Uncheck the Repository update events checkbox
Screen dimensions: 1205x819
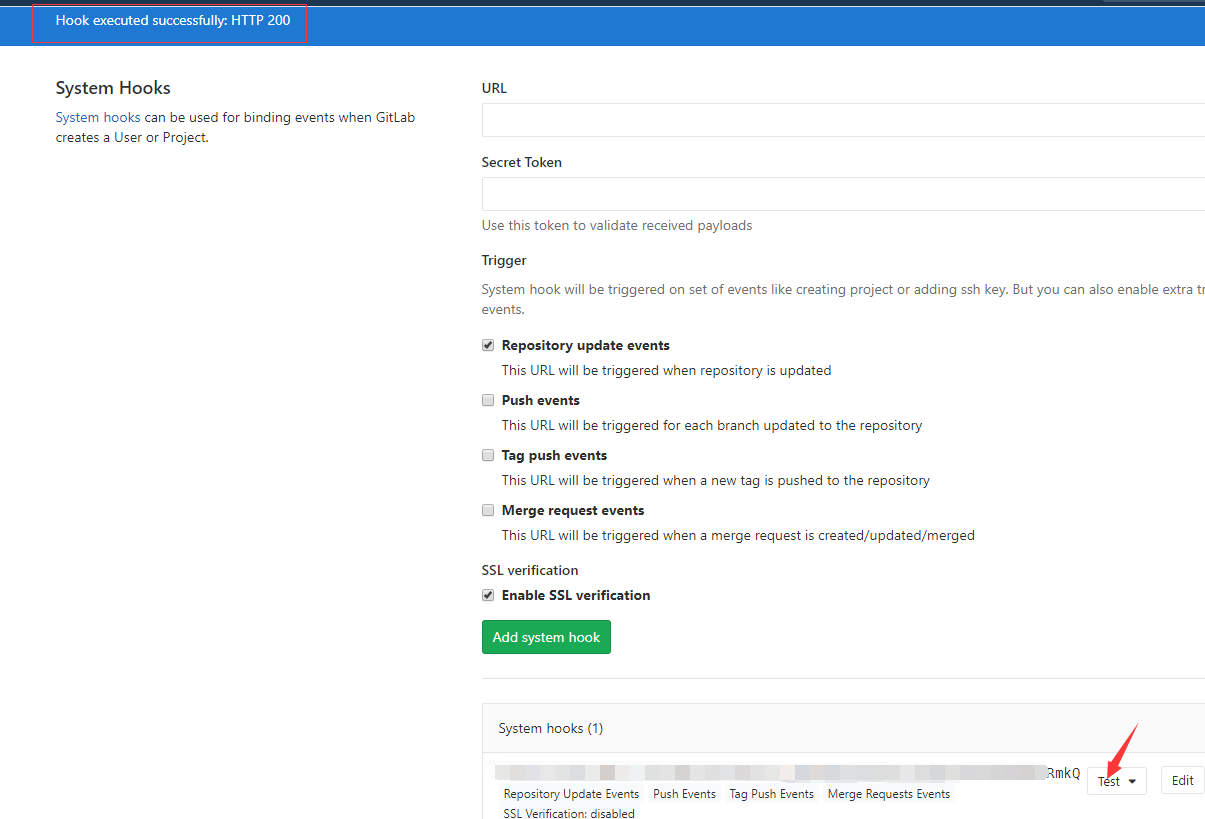coord(487,344)
